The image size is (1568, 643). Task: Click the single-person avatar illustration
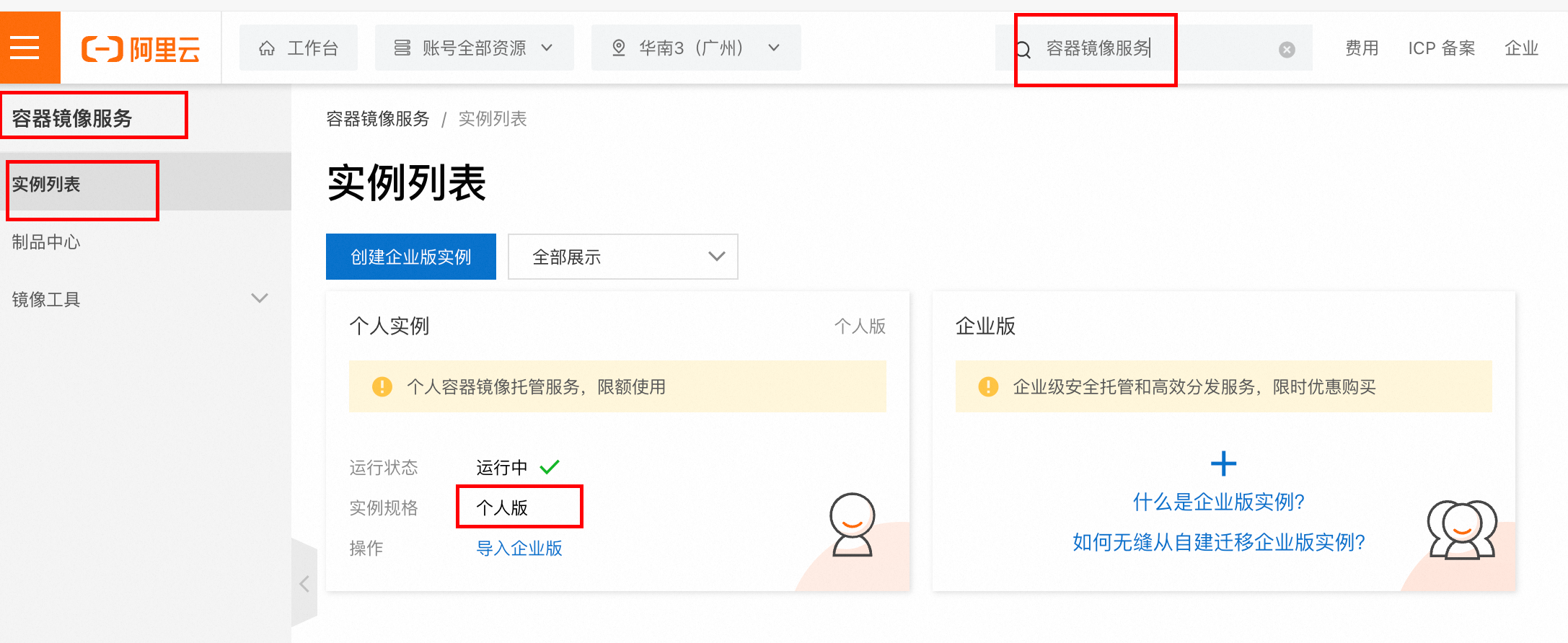tap(853, 525)
